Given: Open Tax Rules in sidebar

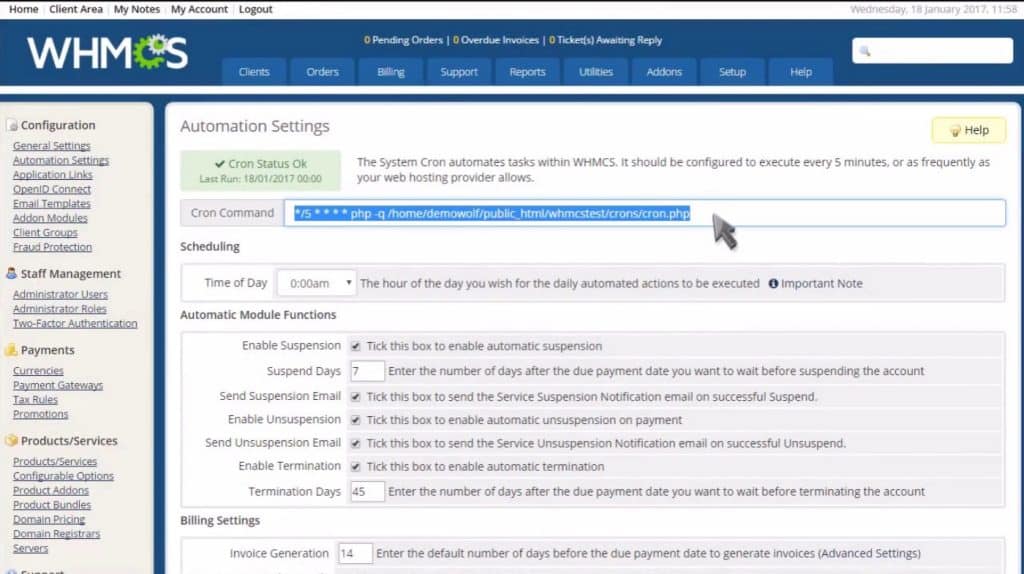Looking at the screenshot, I should click(35, 400).
